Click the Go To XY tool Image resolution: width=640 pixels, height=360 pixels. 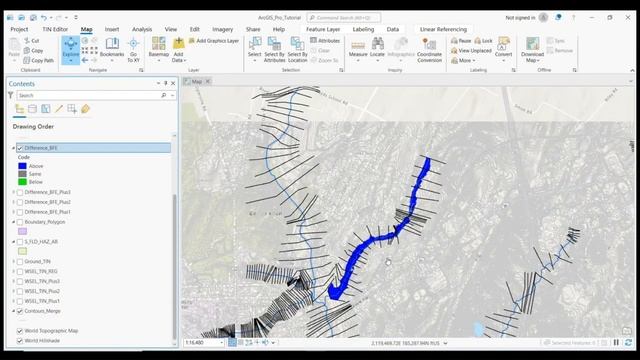pyautogui.click(x=133, y=50)
